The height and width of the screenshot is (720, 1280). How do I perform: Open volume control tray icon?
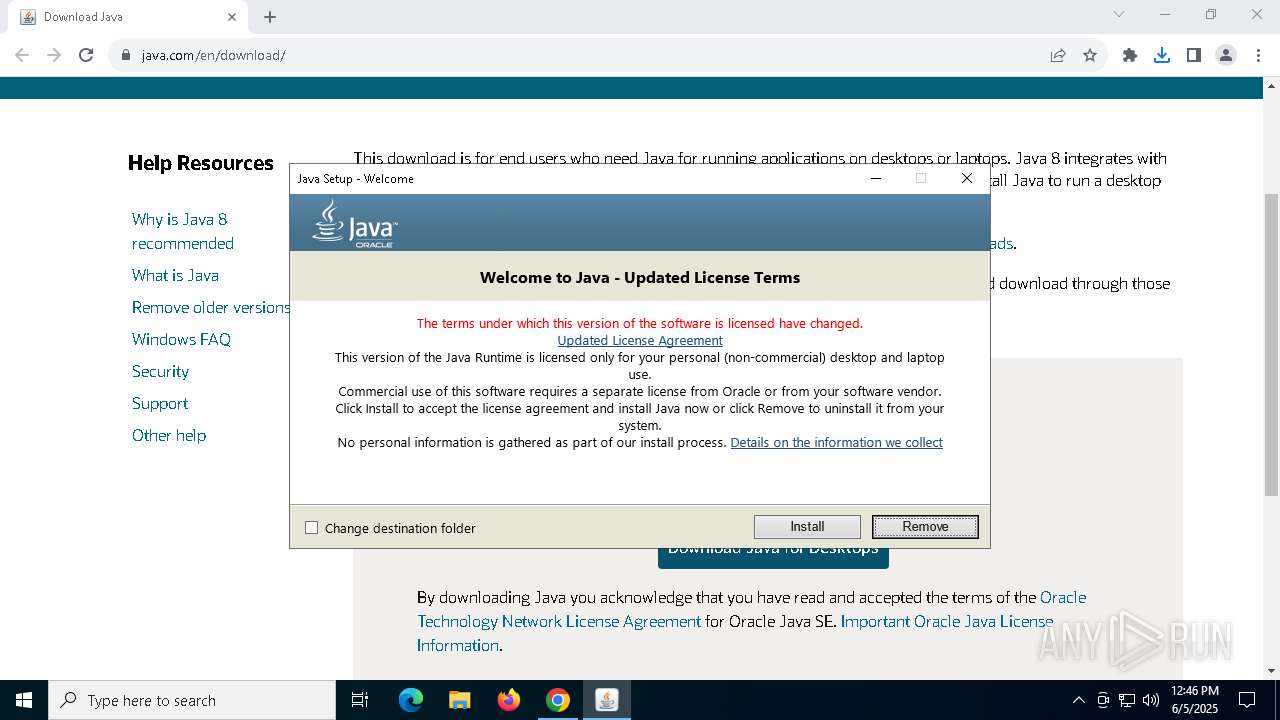click(1151, 700)
